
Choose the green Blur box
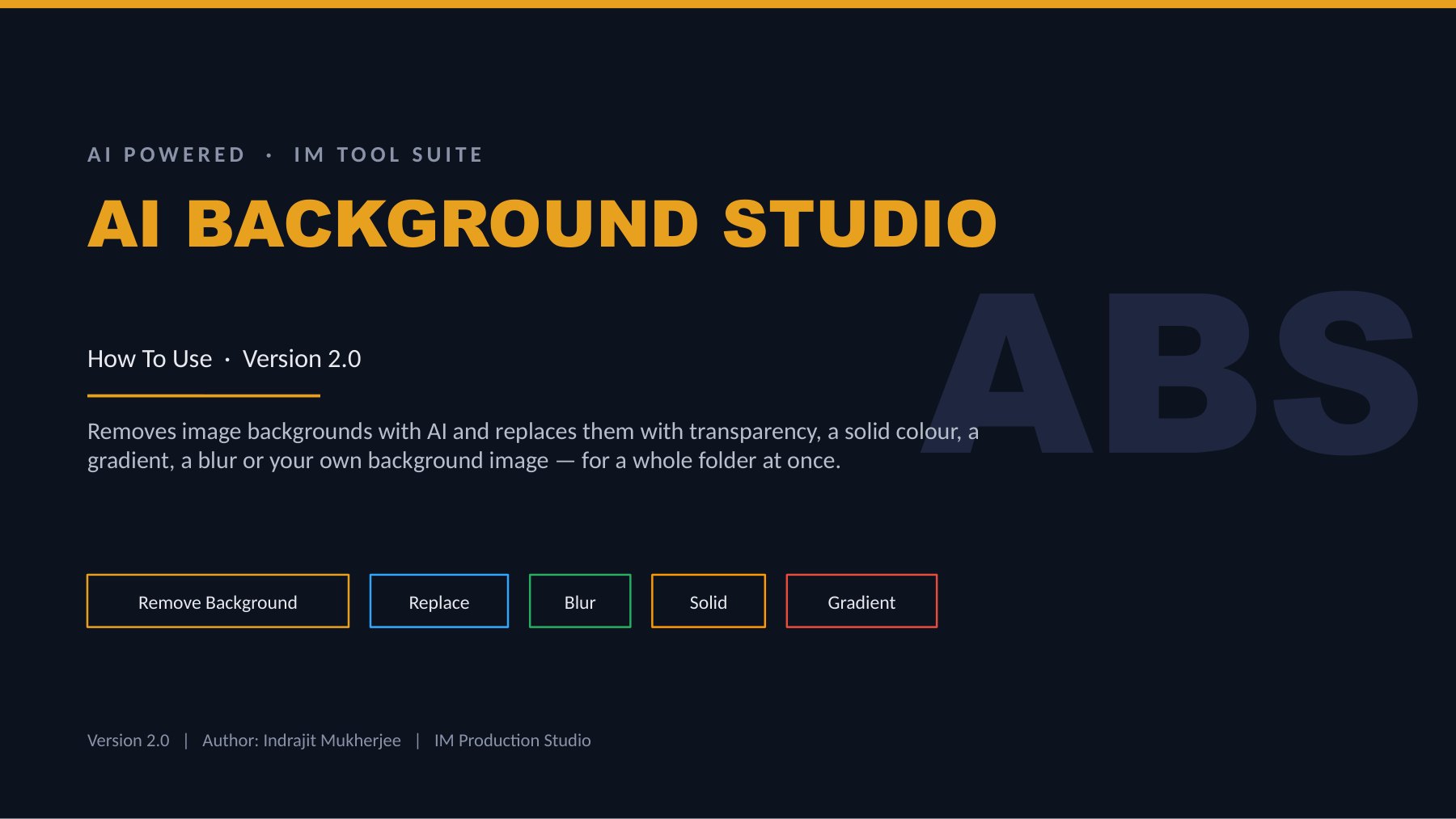[x=580, y=601]
